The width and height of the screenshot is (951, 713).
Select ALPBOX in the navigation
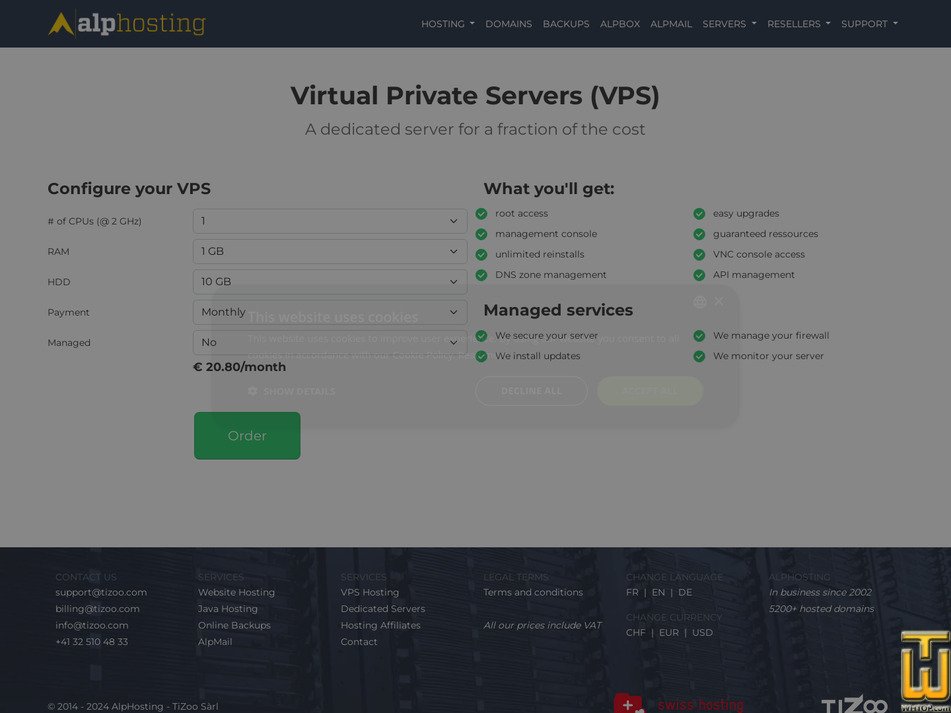(620, 24)
